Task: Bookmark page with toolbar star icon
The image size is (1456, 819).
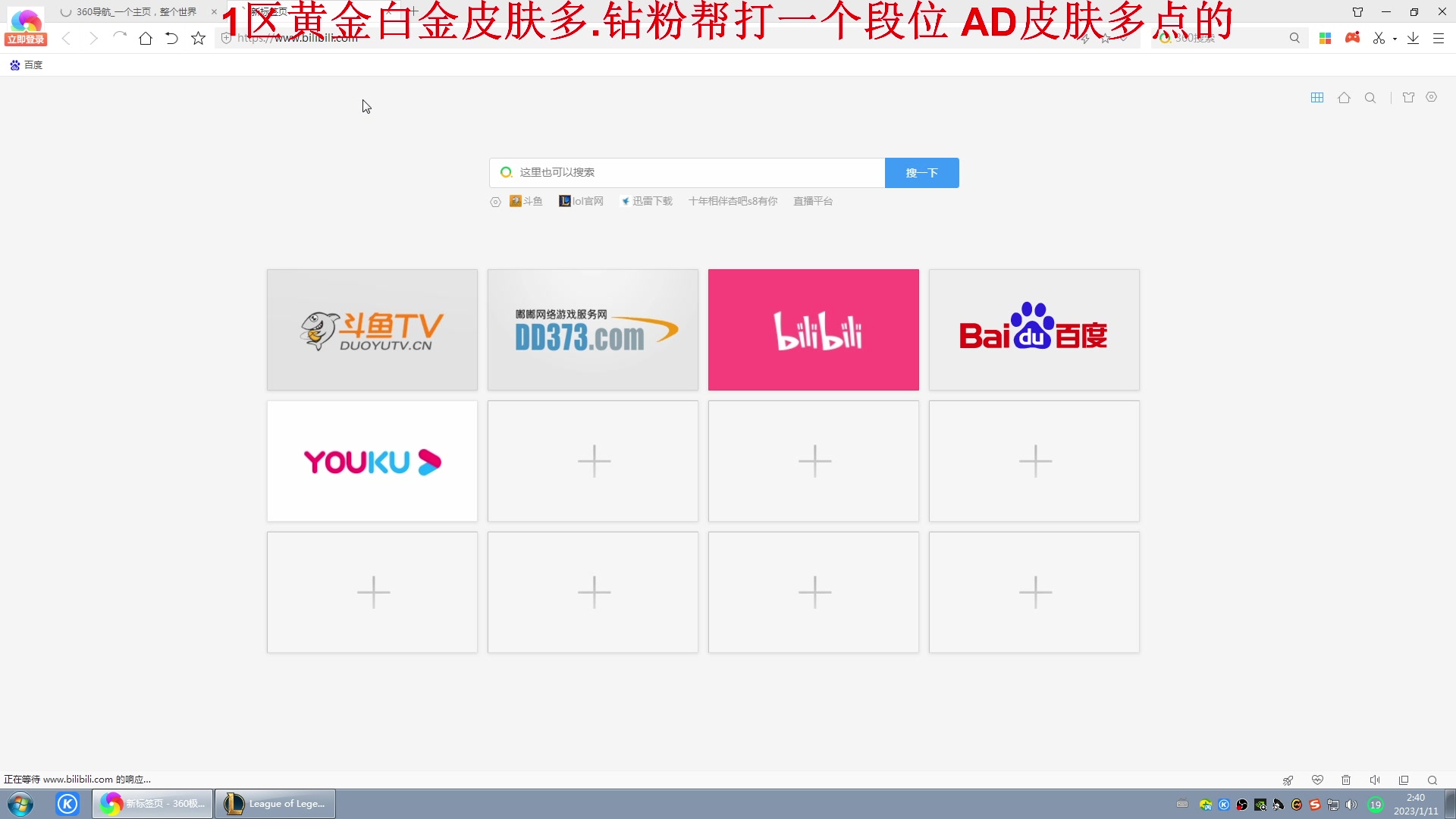Action: [198, 38]
